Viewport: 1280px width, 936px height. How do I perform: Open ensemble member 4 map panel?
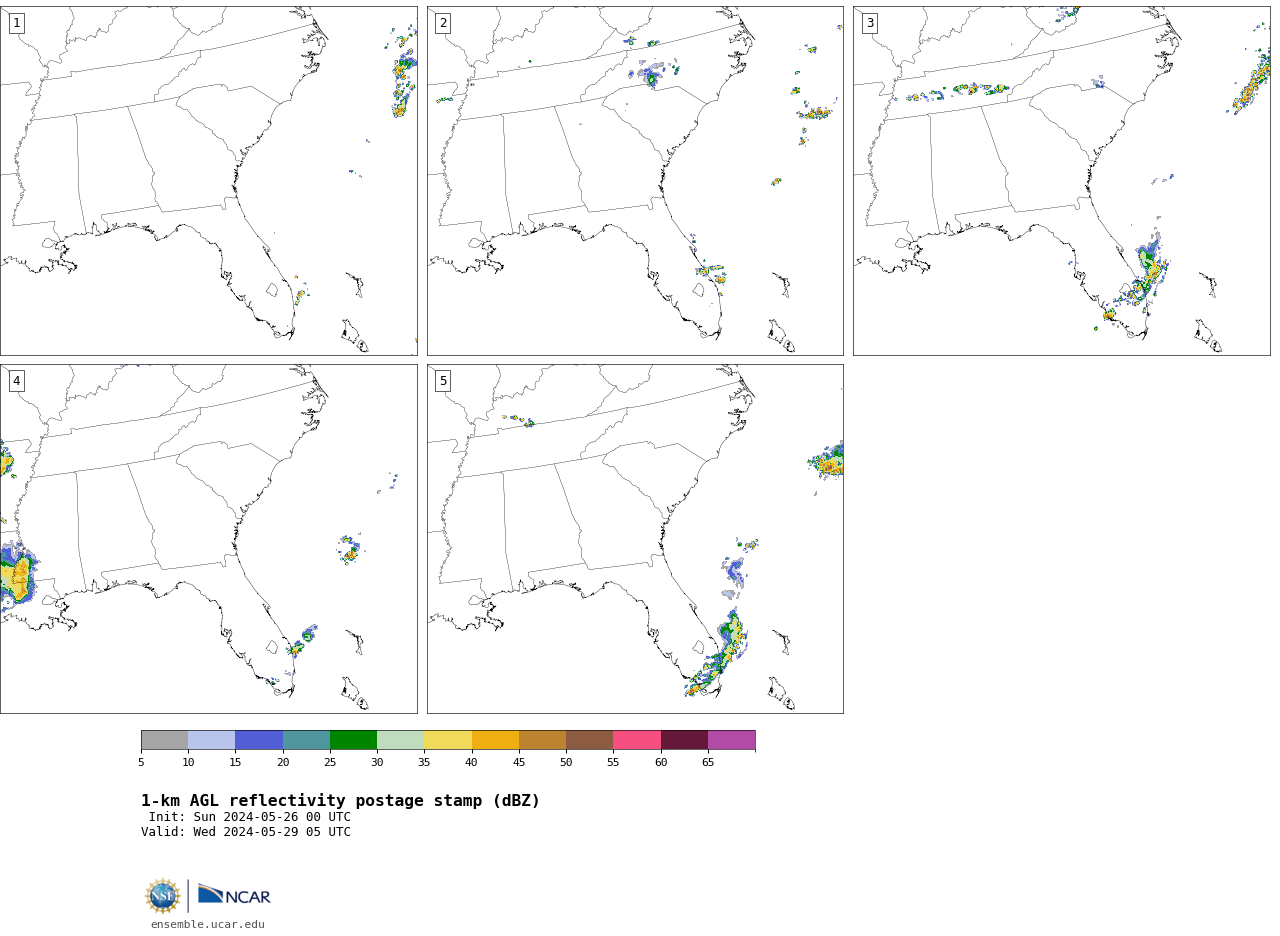(208, 538)
